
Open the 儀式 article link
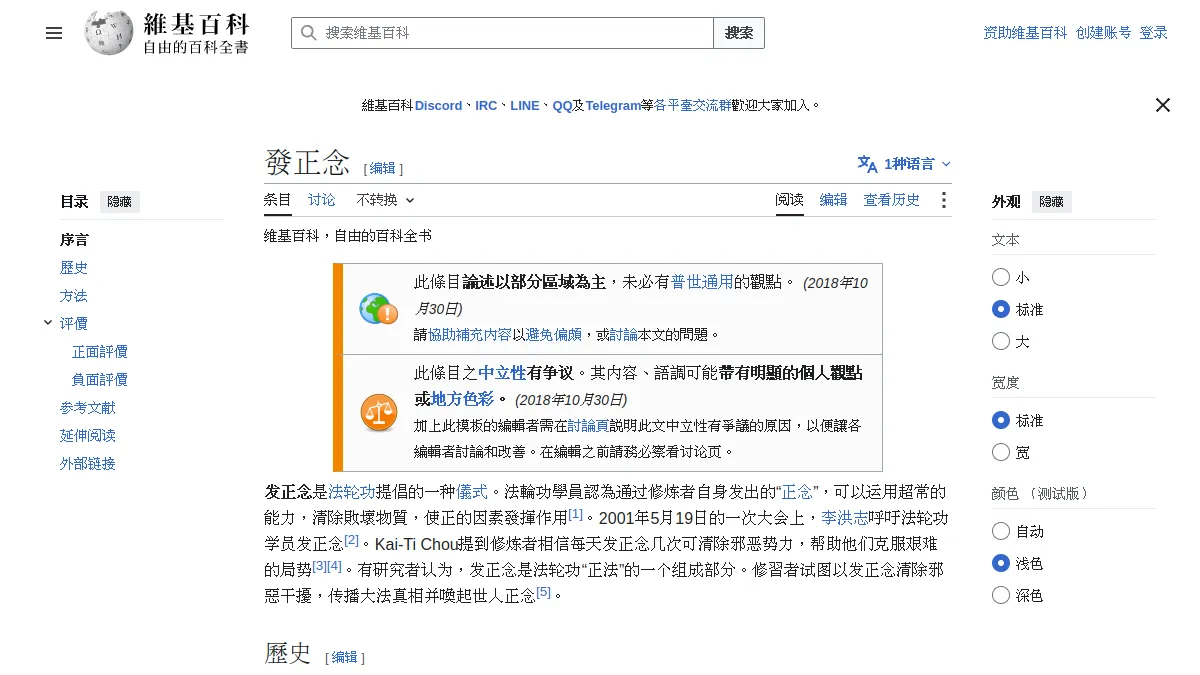(472, 492)
